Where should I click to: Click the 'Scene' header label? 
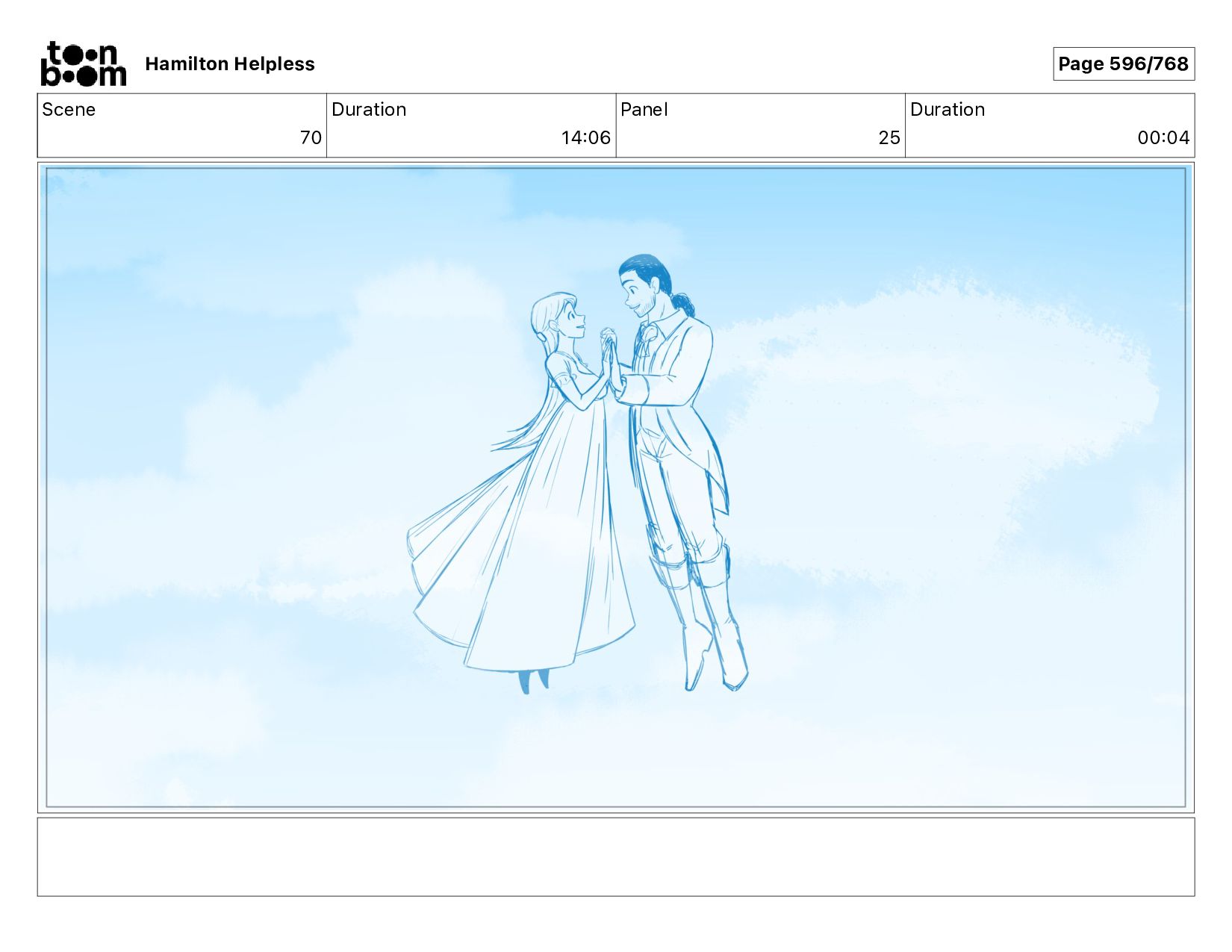[x=69, y=110]
